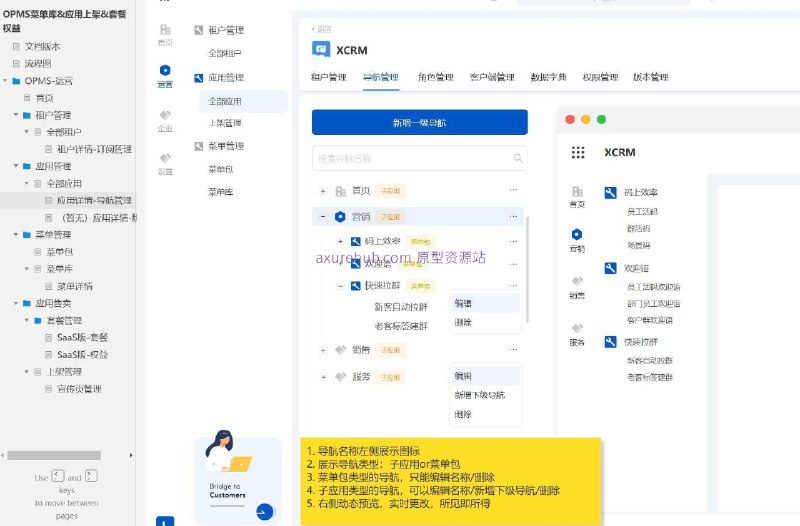This screenshot has width=800, height=526.
Task: Choose 删除 in the 快速拉群 popup menu
Action: pyautogui.click(x=485, y=322)
